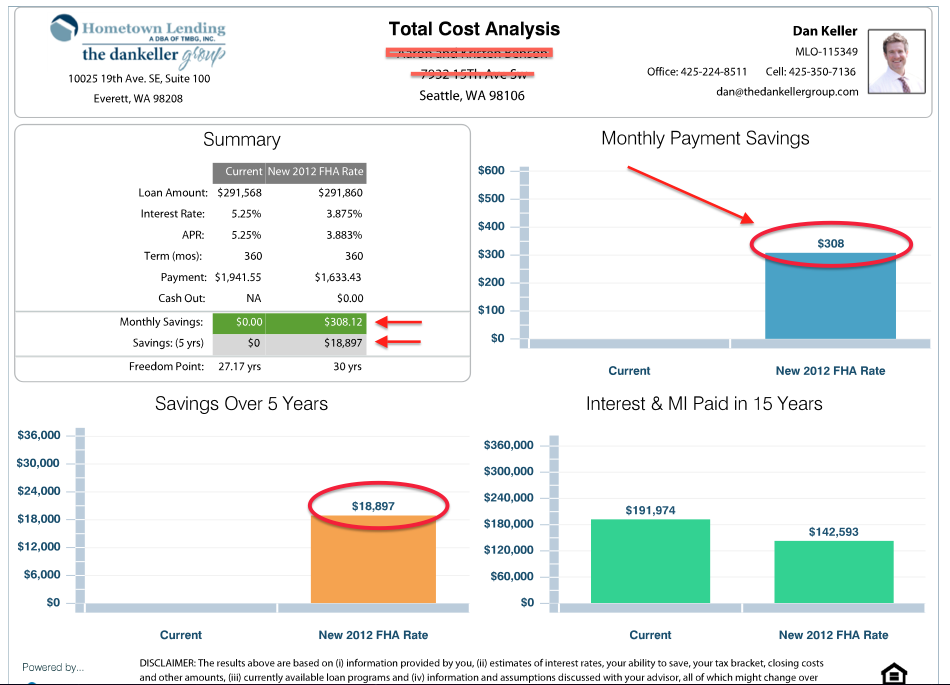The width and height of the screenshot is (950, 685).
Task: Click red arrow beside Savings (5 yrs) row
Action: [x=400, y=343]
